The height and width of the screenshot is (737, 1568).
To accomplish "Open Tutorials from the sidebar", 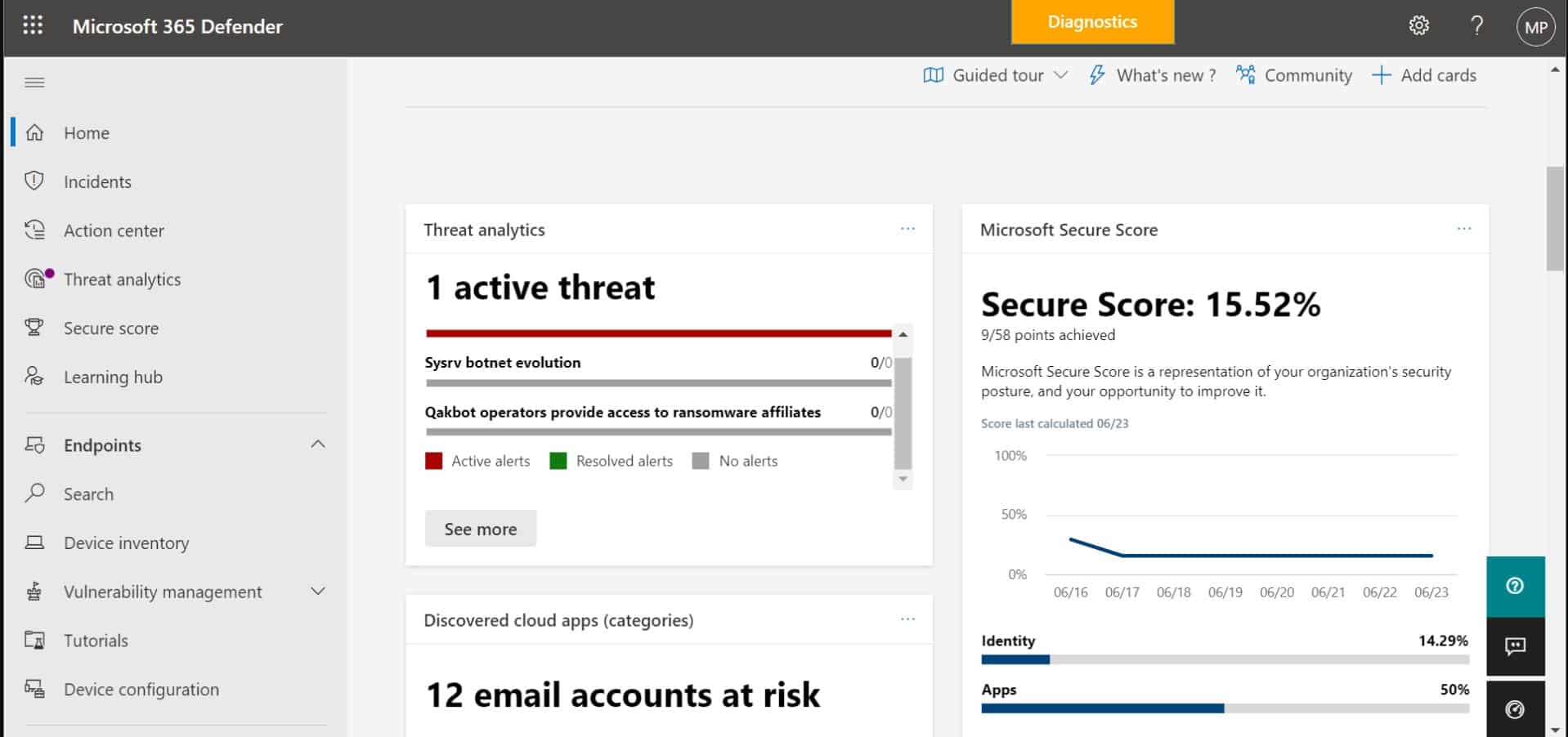I will click(96, 640).
